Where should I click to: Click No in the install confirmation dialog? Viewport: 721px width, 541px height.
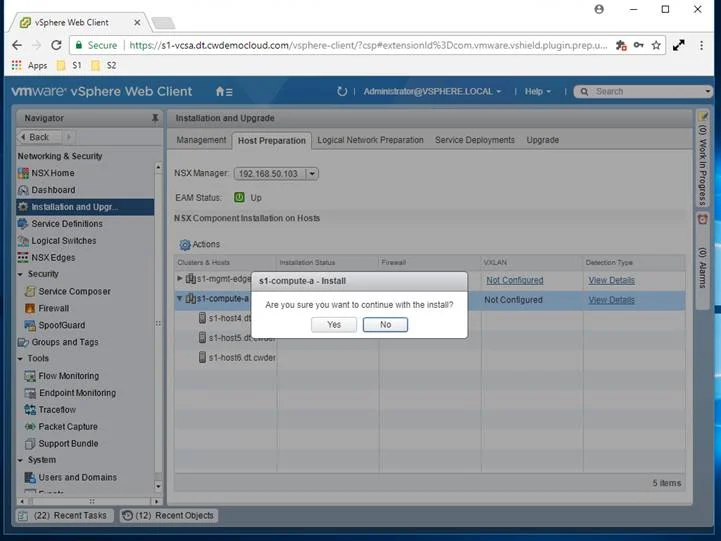385,325
